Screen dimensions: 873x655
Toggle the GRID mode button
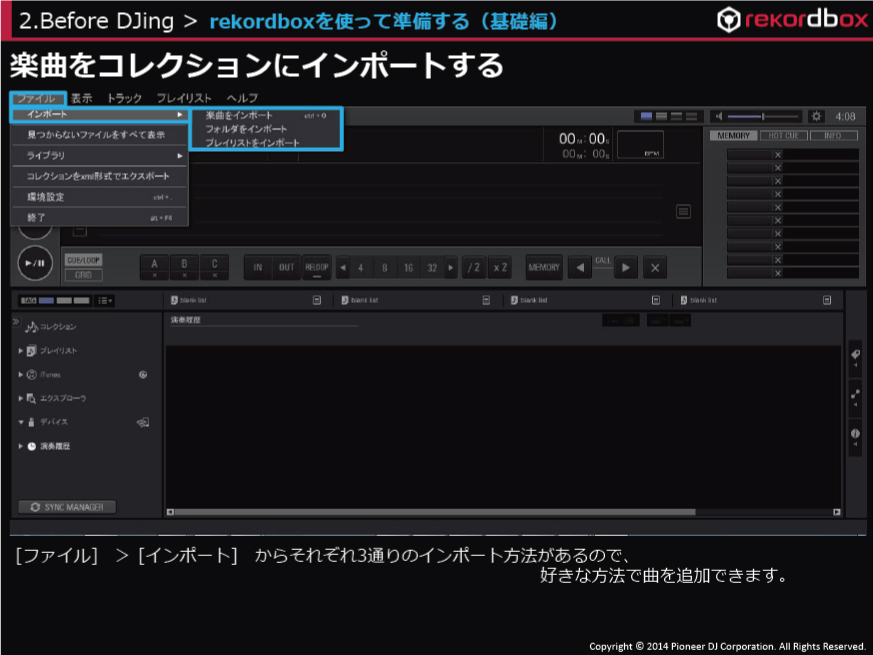click(x=84, y=275)
